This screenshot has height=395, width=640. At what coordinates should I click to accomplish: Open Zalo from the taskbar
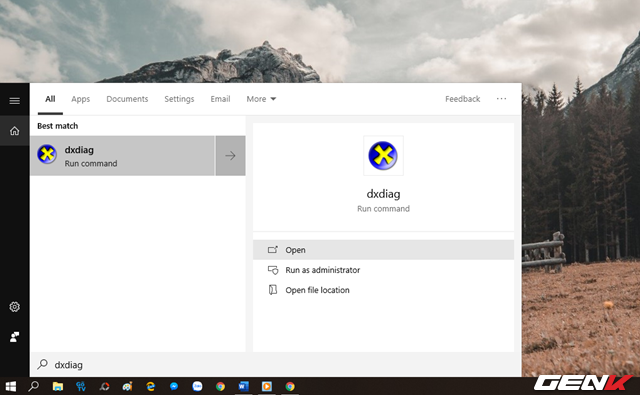click(x=197, y=386)
